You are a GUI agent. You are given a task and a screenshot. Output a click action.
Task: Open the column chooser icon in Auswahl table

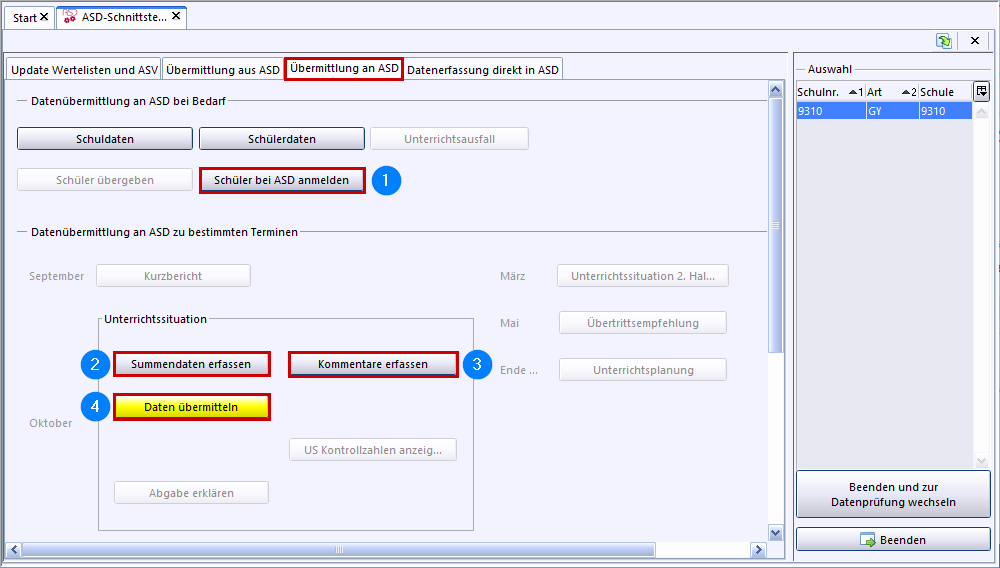point(981,91)
